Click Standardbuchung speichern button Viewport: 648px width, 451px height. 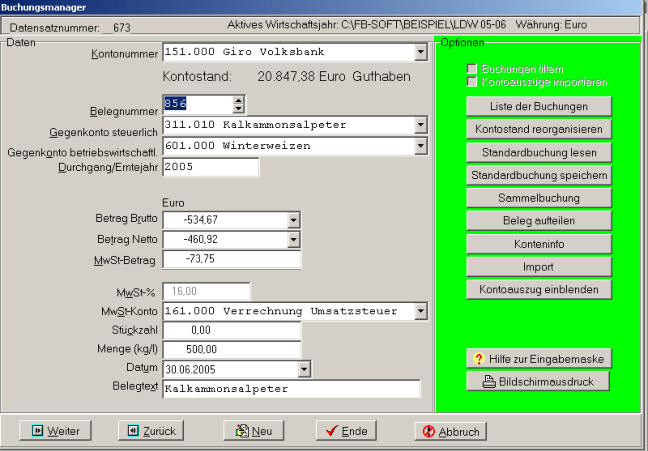[x=539, y=175]
